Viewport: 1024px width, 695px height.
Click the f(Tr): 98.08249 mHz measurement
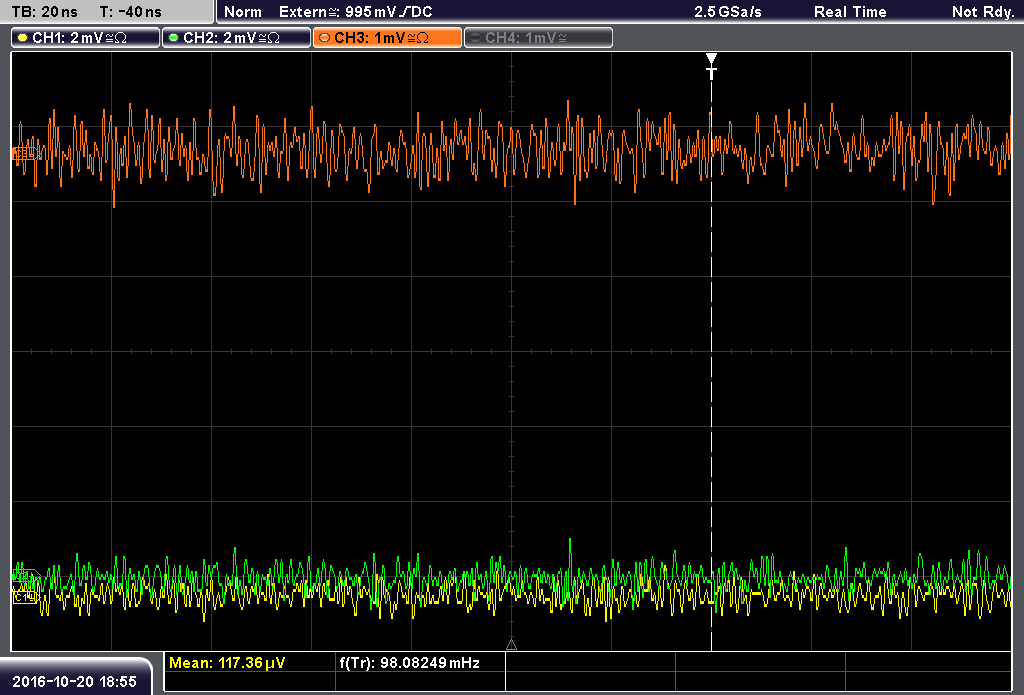(409, 663)
